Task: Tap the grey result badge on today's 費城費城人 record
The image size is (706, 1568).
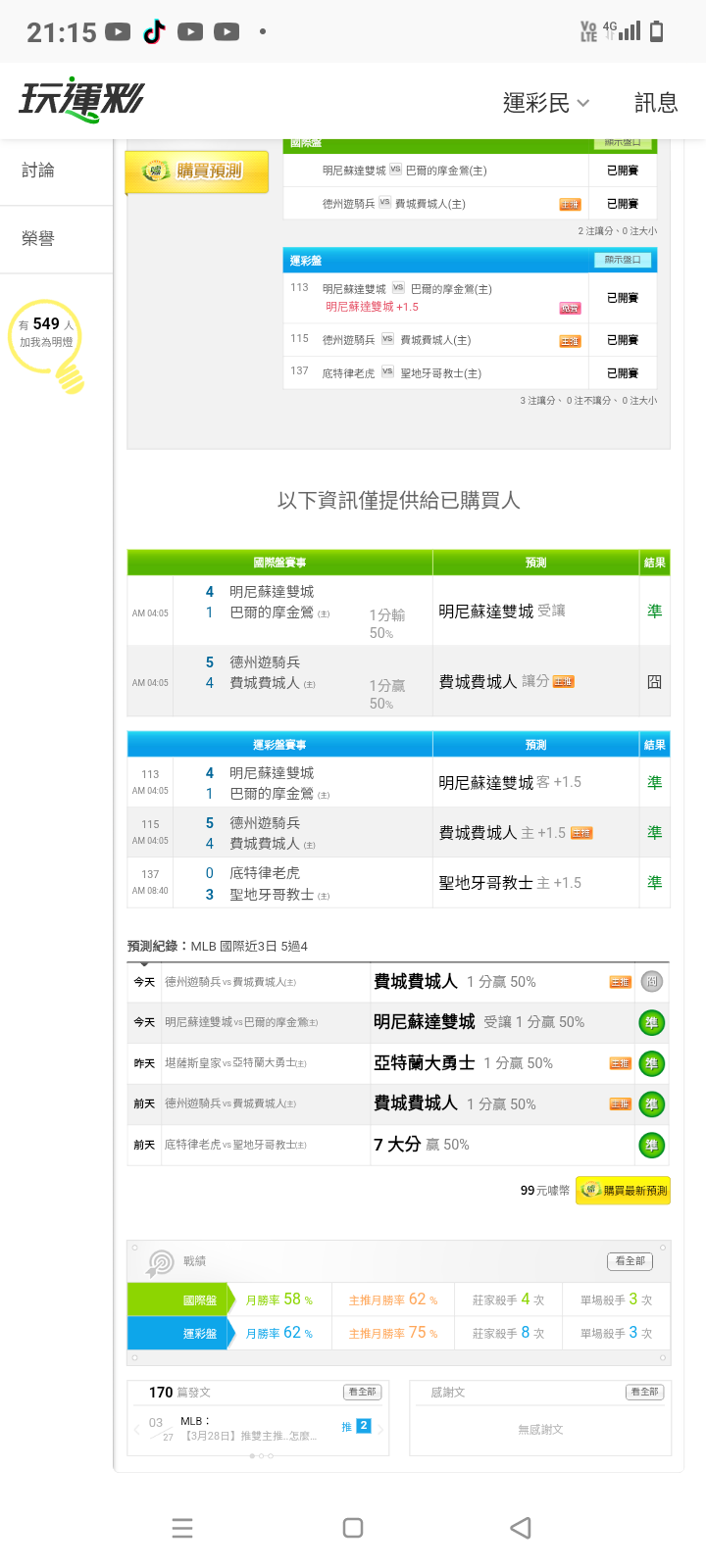Action: pos(651,981)
